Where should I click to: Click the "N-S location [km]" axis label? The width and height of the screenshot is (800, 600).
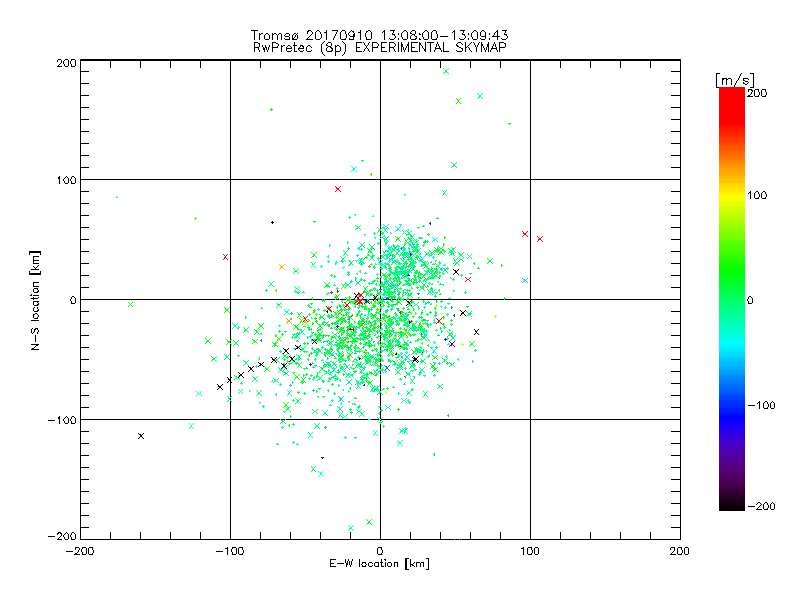coord(35,301)
